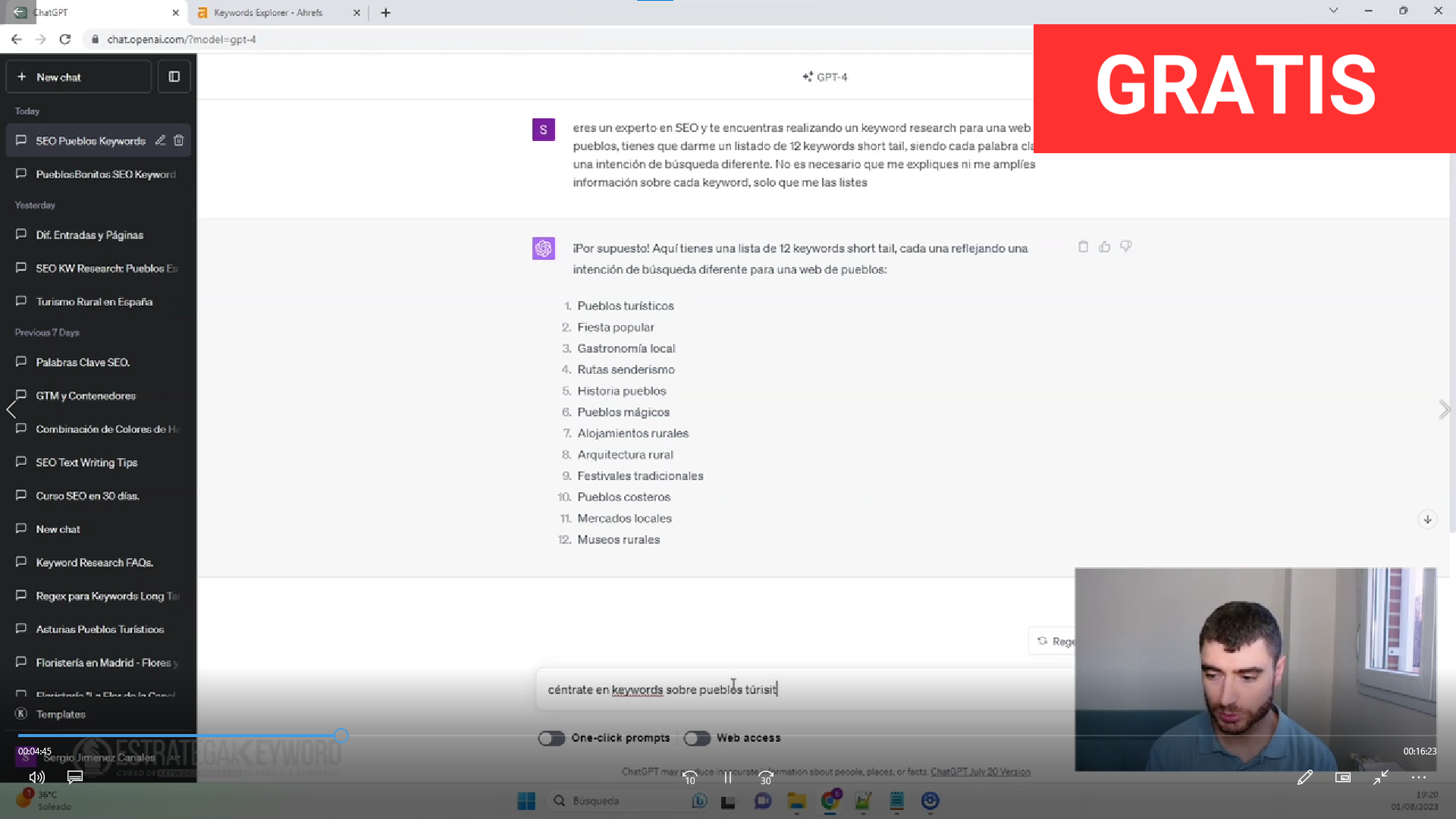Reload the page with the refresh icon

(x=65, y=39)
